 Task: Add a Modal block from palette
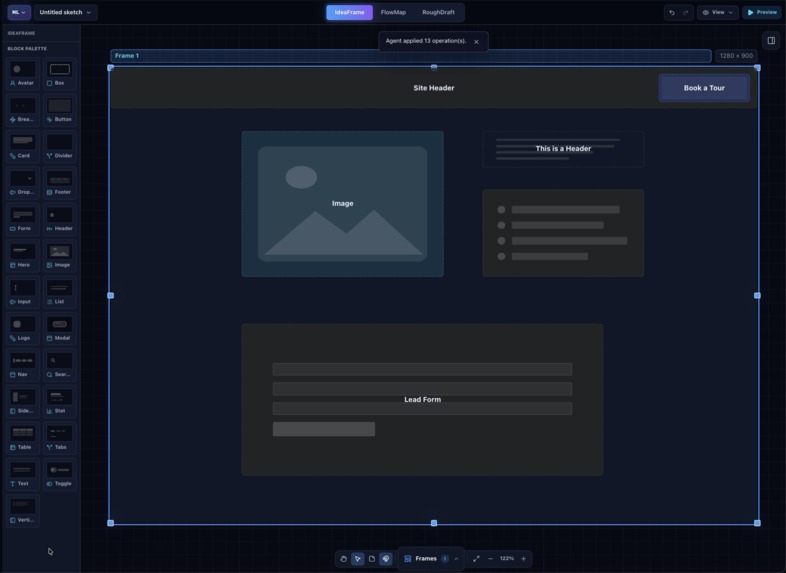(60, 329)
